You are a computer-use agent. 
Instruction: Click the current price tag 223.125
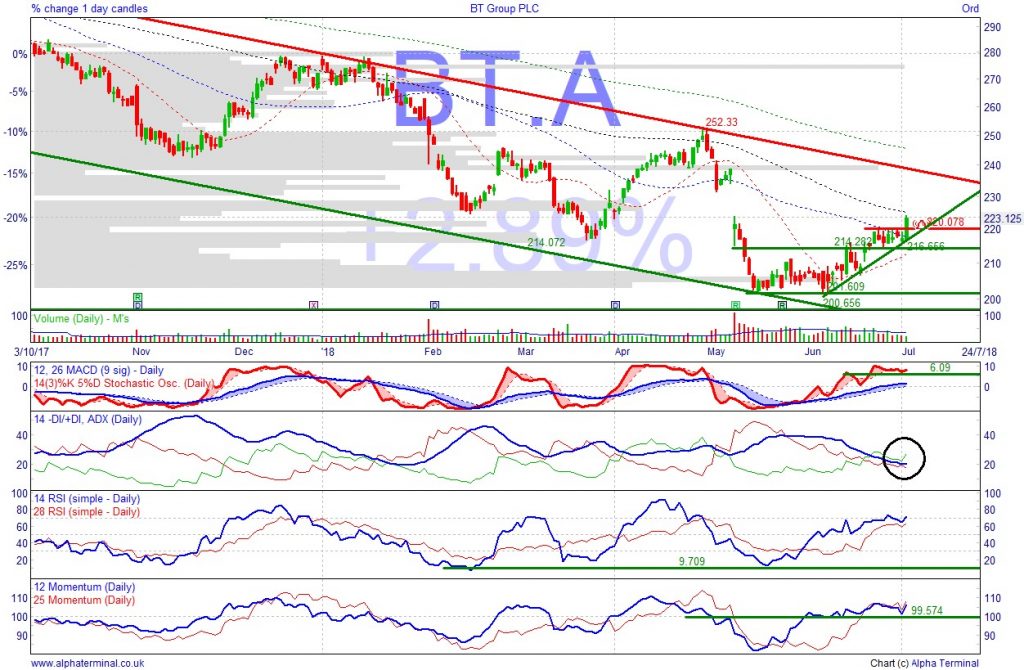pyautogui.click(x=1002, y=218)
